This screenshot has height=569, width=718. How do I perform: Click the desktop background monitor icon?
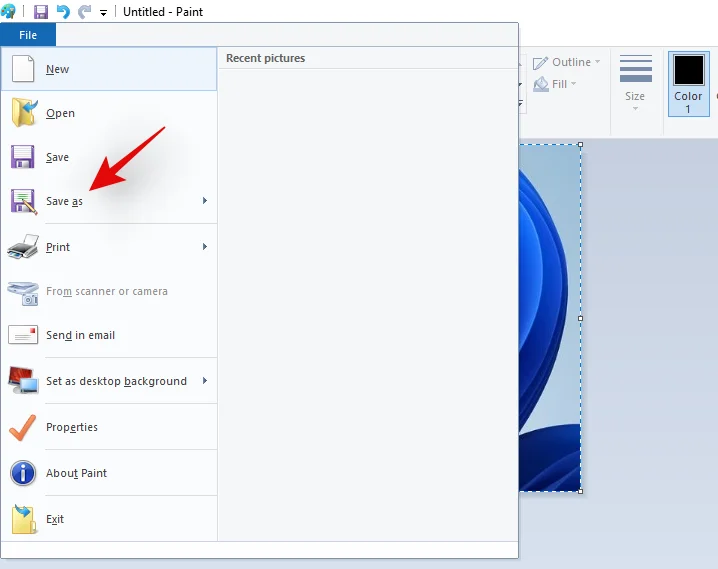click(23, 380)
